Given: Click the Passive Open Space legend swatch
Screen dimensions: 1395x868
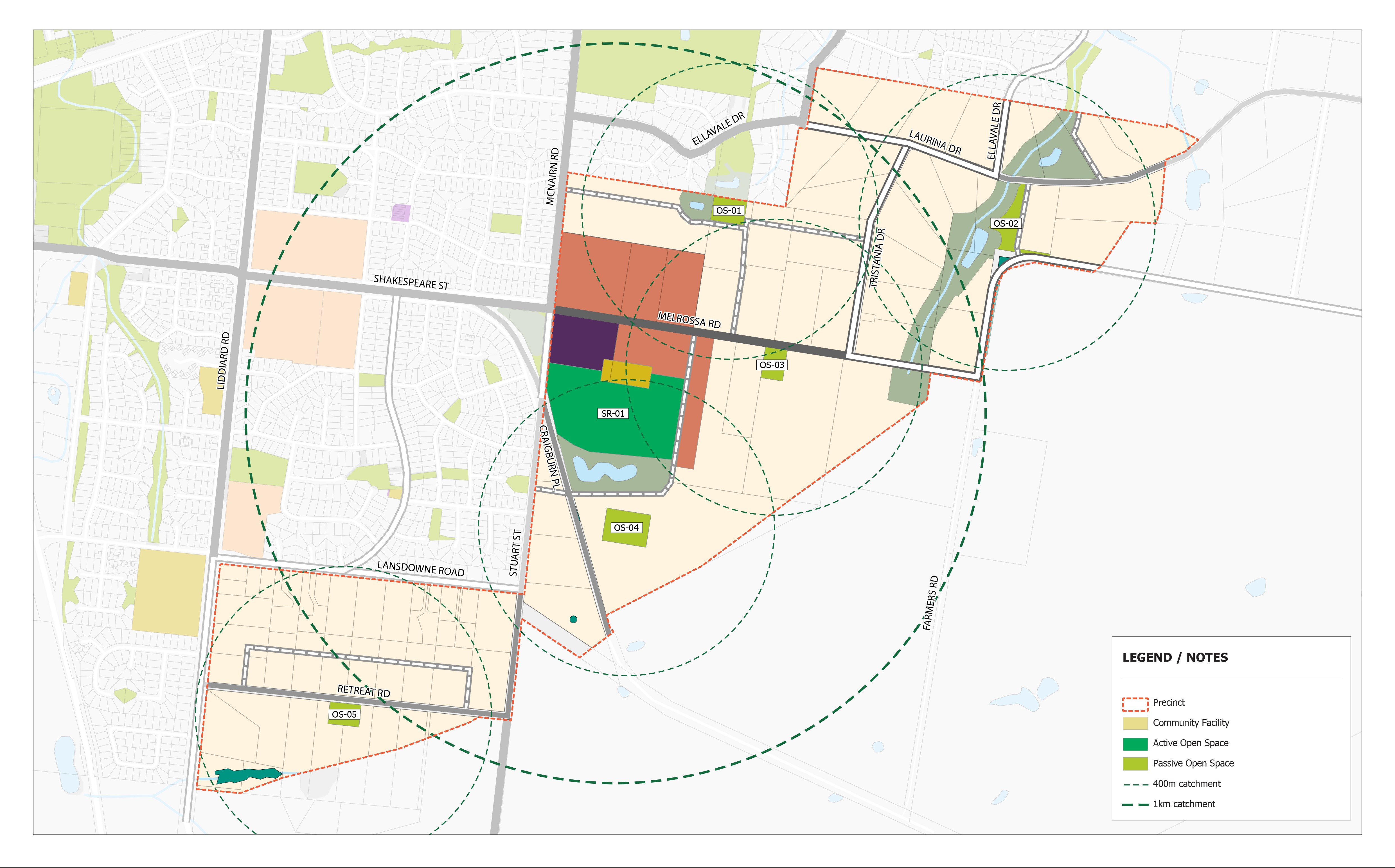Looking at the screenshot, I should pyautogui.click(x=1135, y=763).
